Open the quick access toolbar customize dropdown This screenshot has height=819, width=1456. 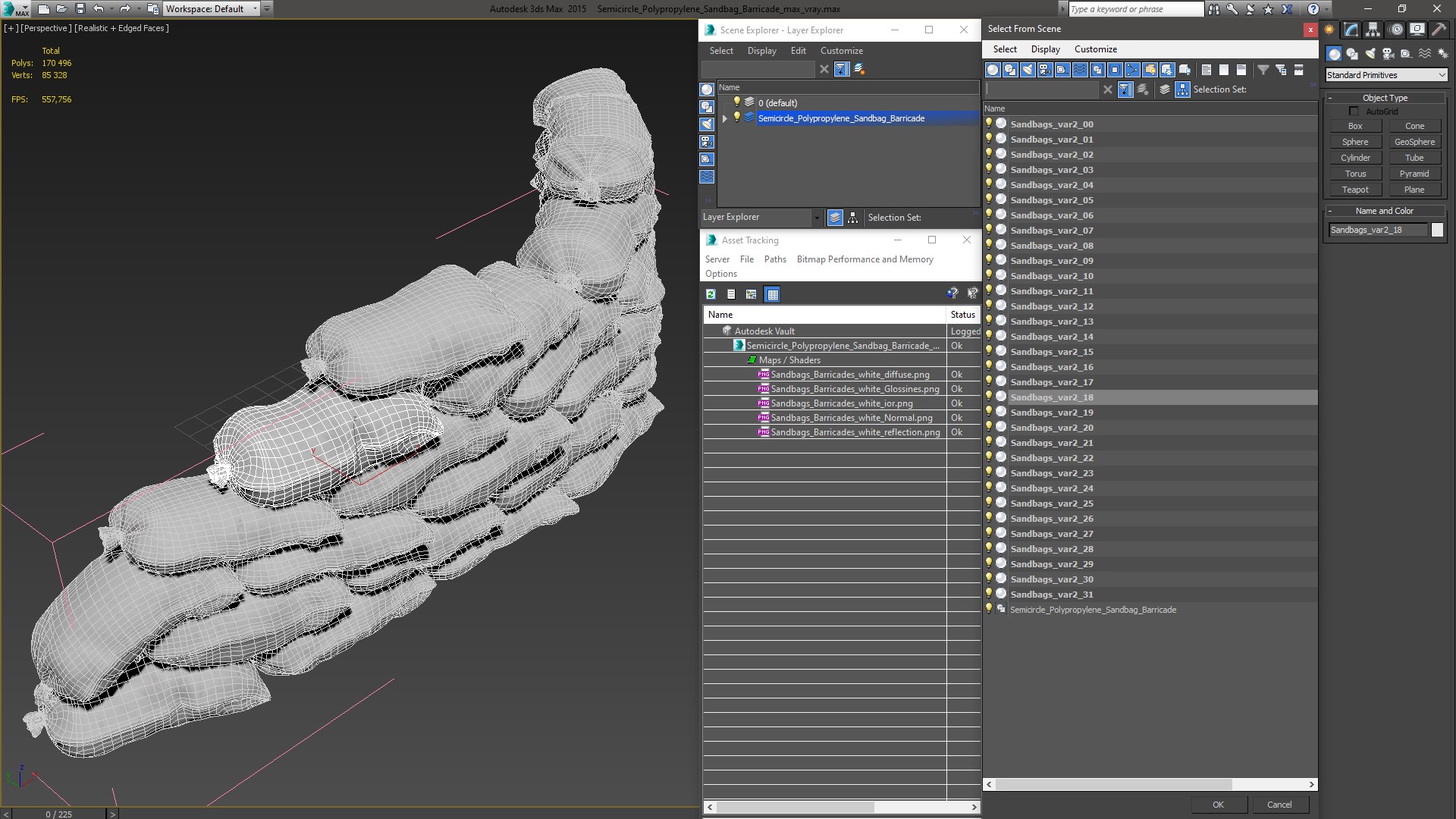(x=267, y=9)
